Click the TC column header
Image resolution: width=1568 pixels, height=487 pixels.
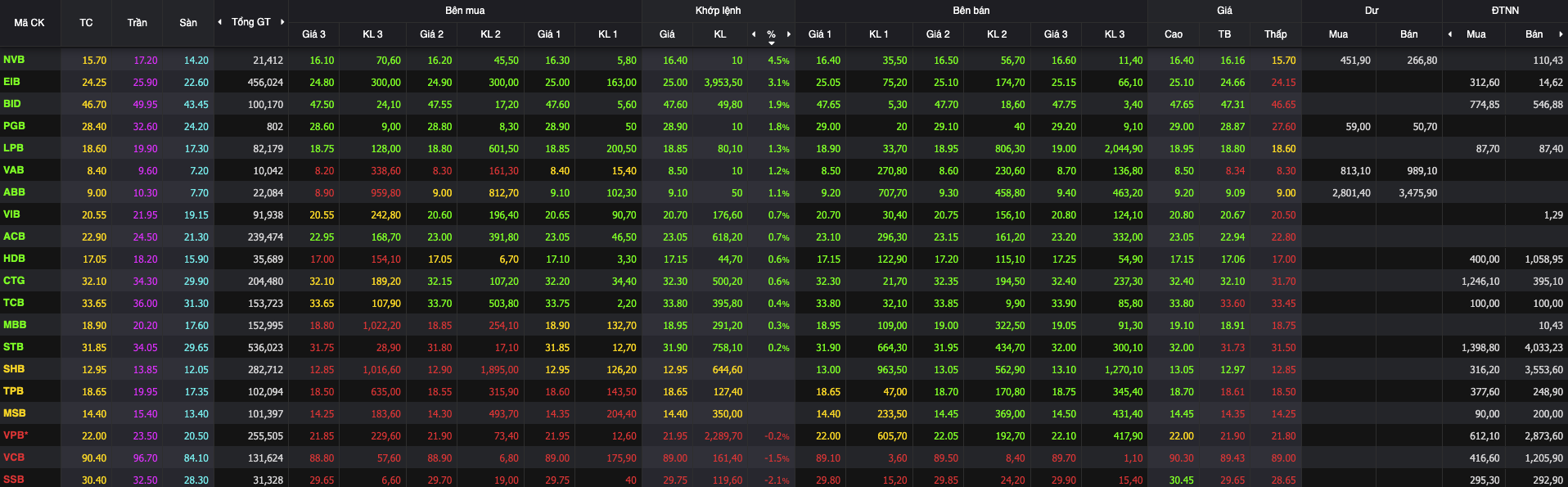pos(86,23)
